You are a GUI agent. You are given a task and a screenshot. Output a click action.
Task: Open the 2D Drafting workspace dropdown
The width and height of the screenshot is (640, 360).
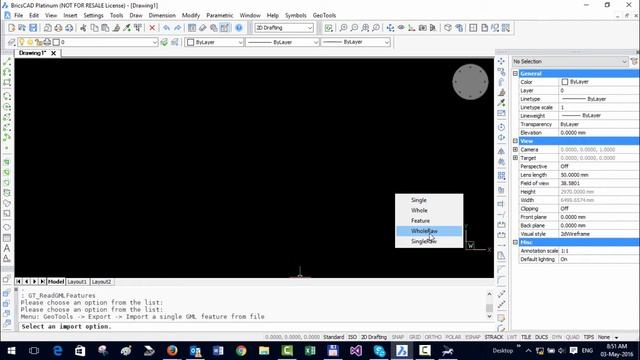click(284, 28)
